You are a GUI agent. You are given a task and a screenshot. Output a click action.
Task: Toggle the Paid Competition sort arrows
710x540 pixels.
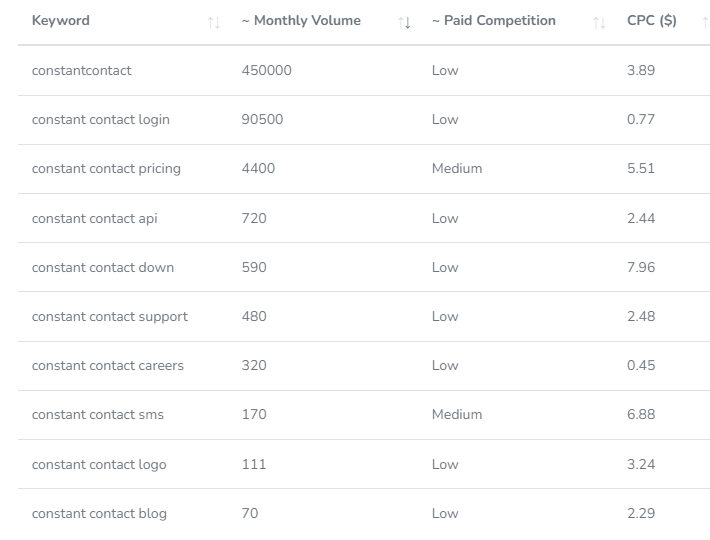[599, 22]
